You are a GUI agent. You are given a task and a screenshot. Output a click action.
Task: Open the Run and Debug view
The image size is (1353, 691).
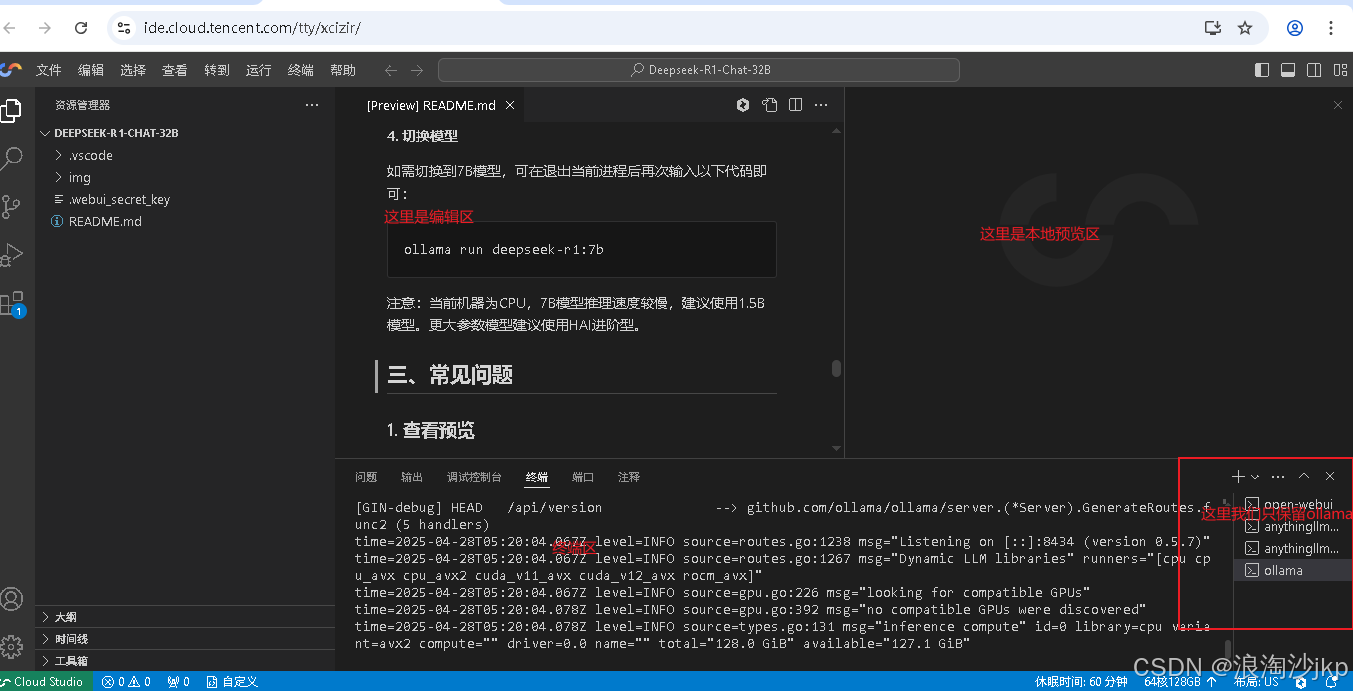click(11, 254)
